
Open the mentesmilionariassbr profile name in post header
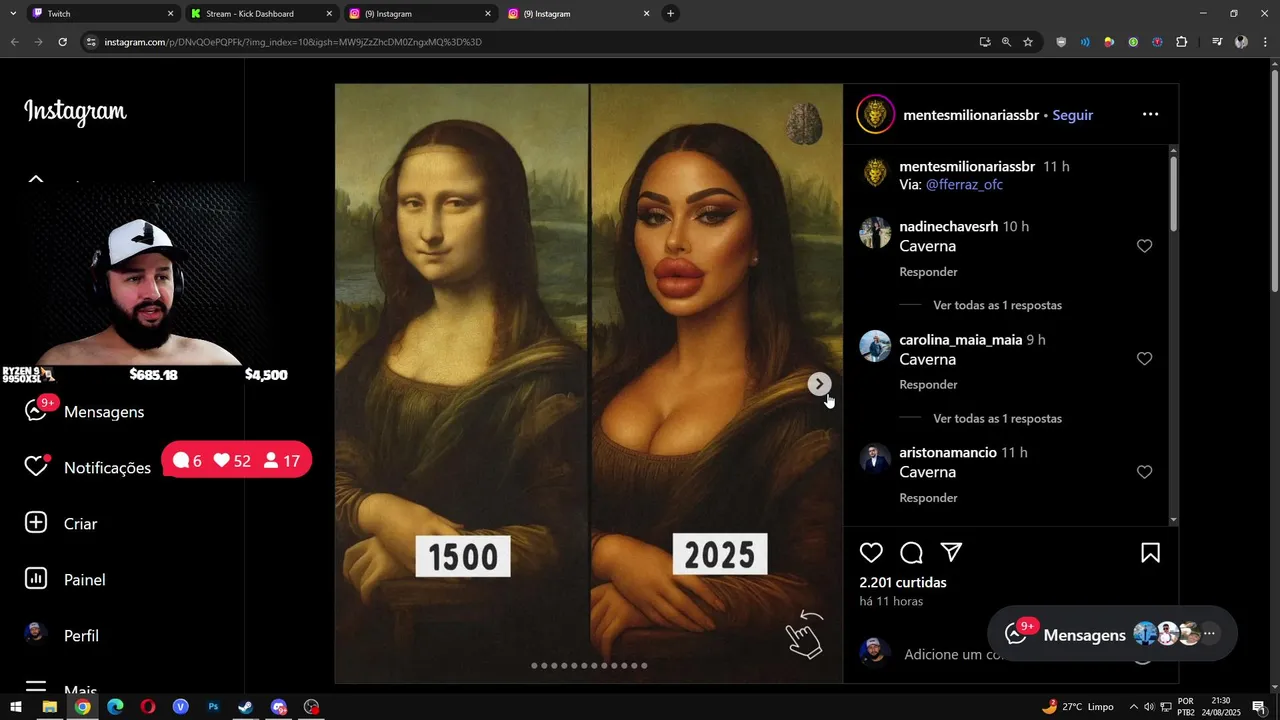click(x=970, y=115)
